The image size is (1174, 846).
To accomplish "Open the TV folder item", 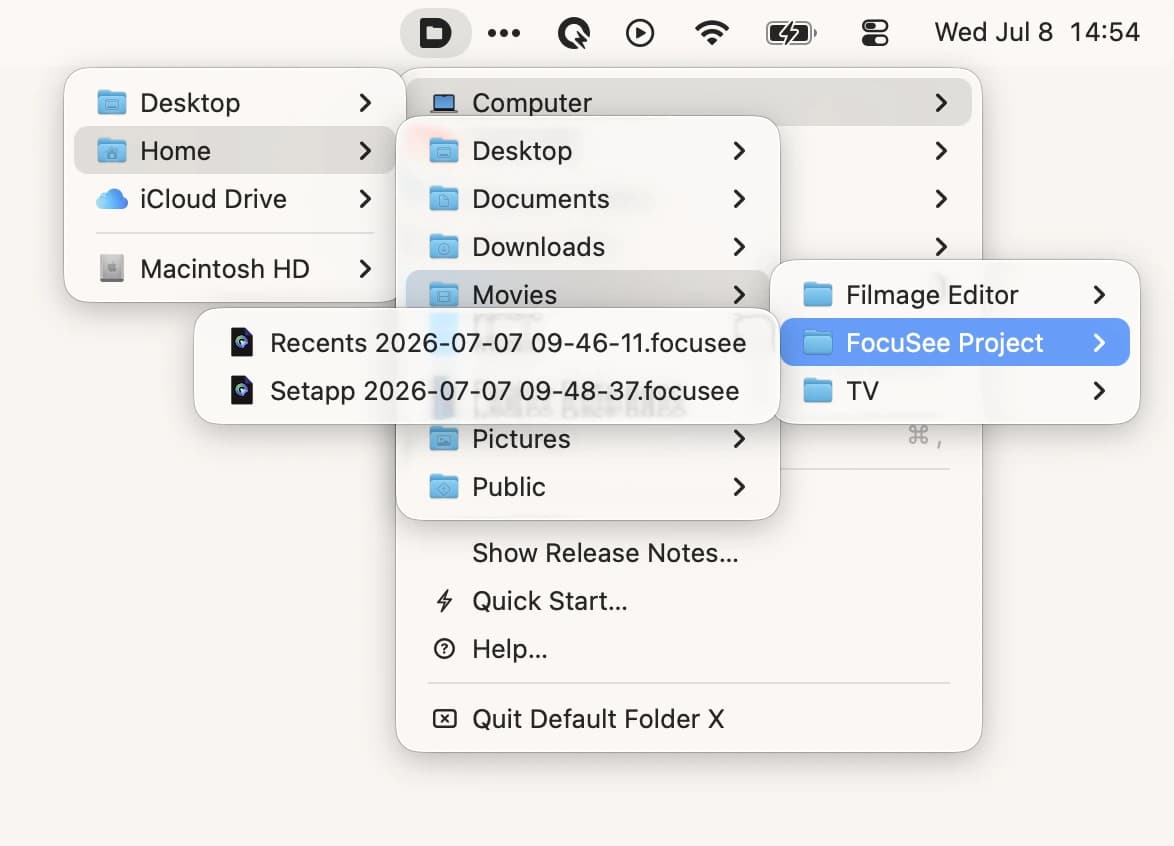I will [x=955, y=390].
